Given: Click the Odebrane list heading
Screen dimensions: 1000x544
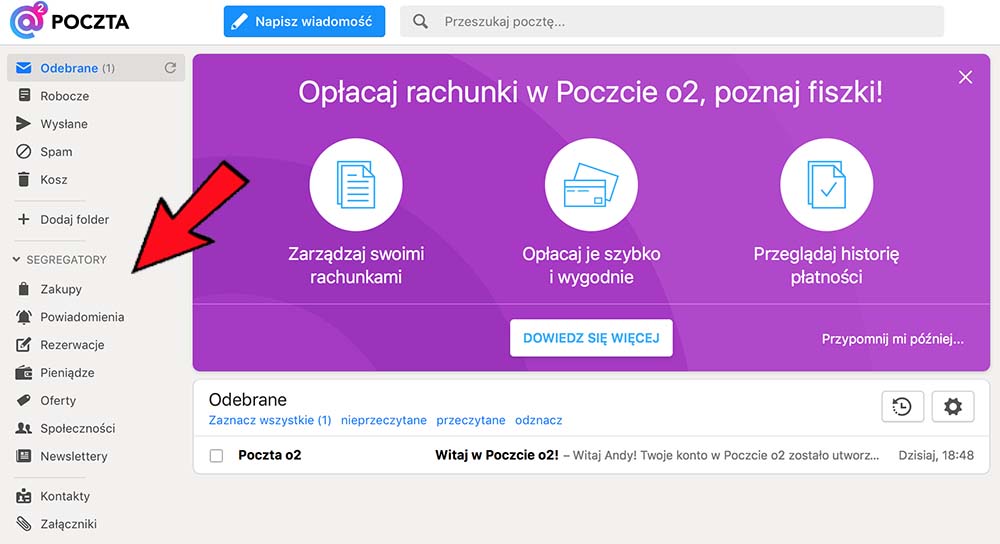Looking at the screenshot, I should coord(247,400).
